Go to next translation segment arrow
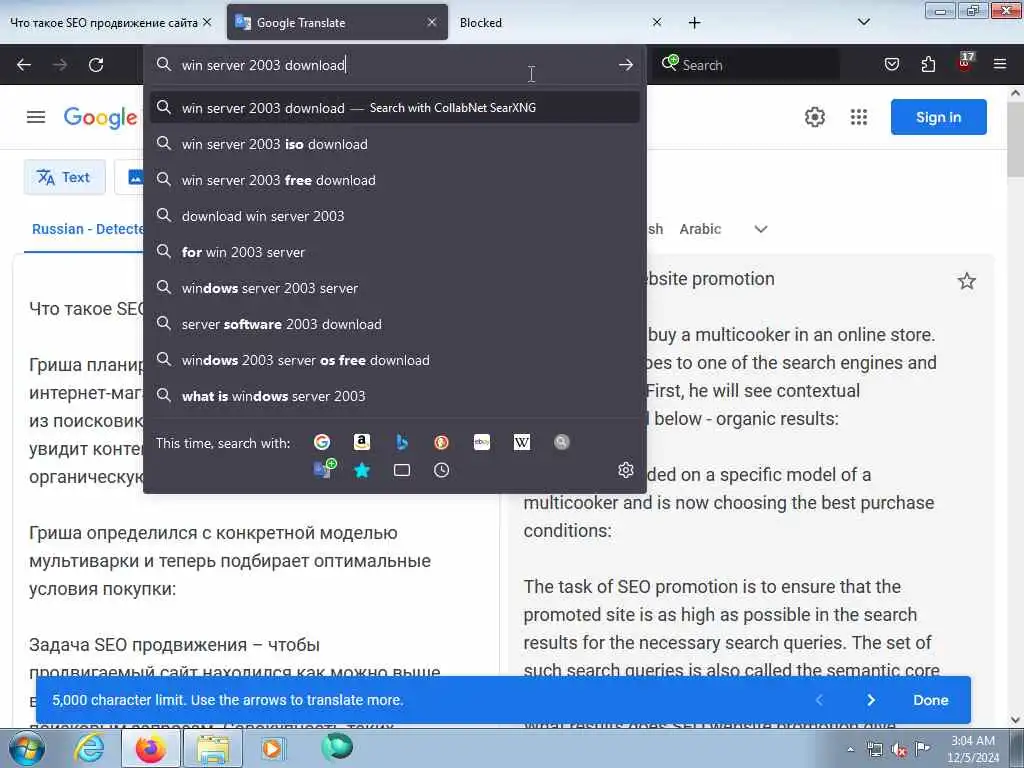The height and width of the screenshot is (768, 1024). (871, 700)
